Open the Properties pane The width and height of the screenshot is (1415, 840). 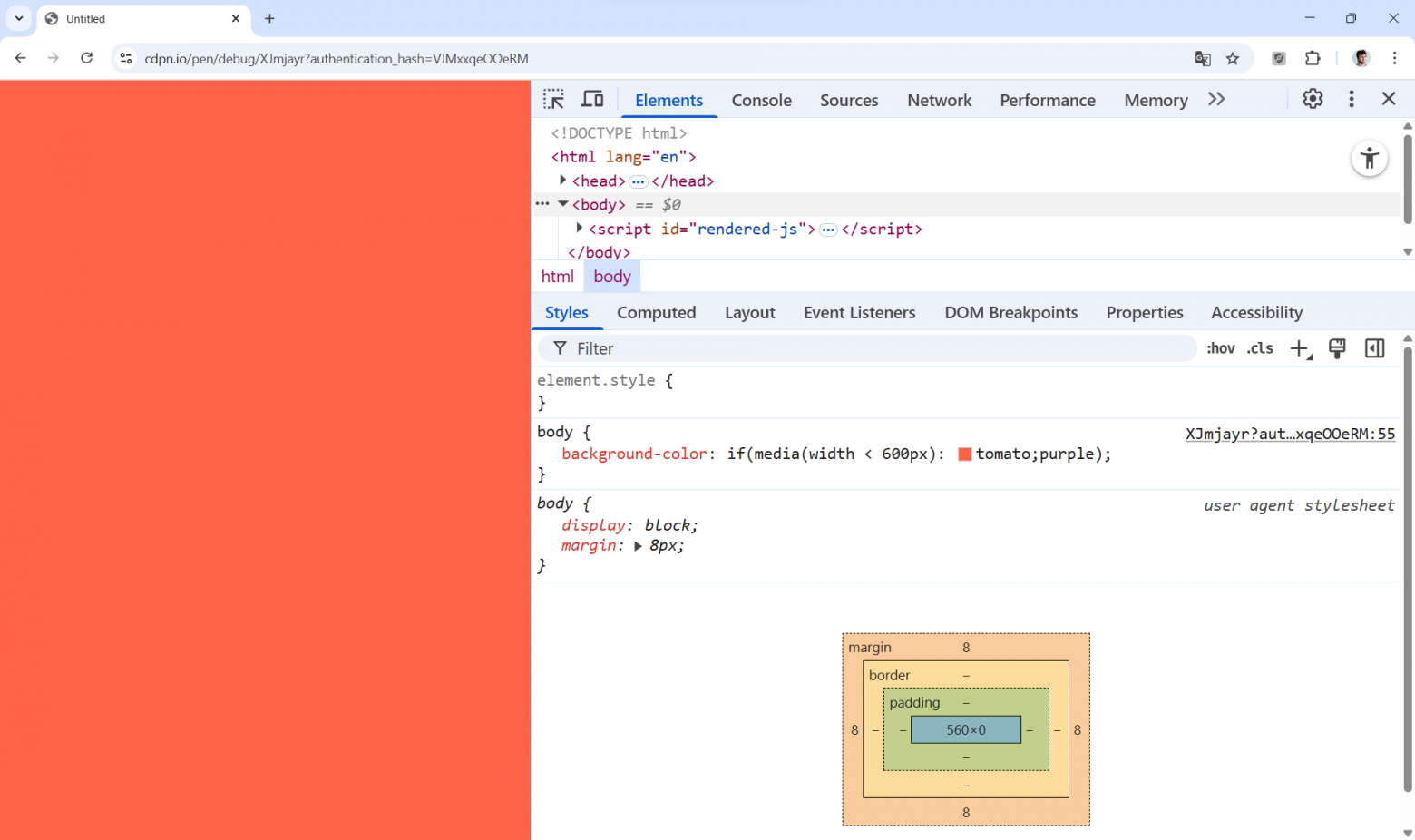1145,313
